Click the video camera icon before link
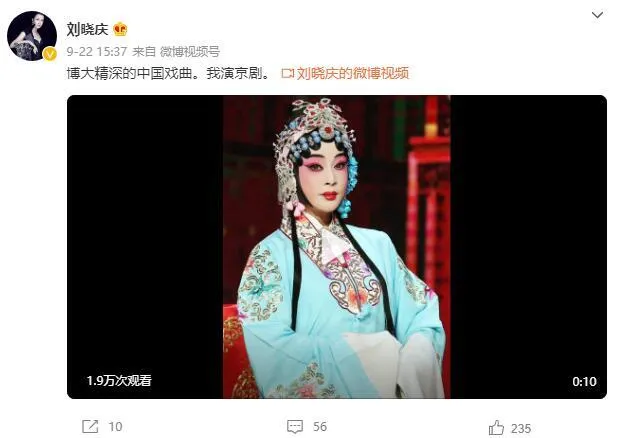 point(288,74)
